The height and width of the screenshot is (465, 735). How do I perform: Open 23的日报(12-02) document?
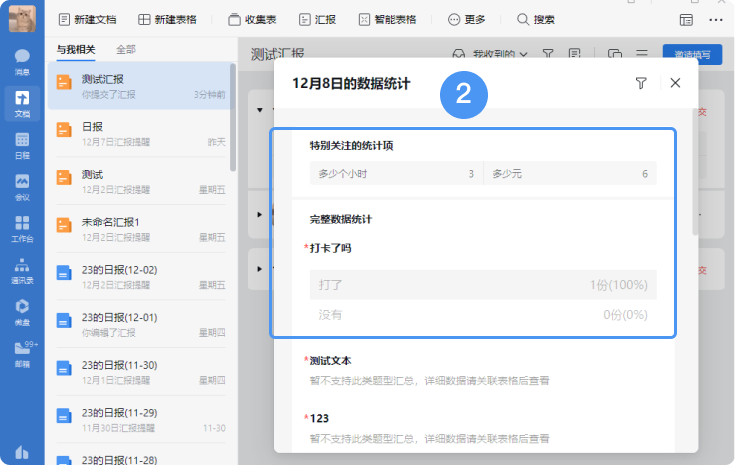[139, 277]
